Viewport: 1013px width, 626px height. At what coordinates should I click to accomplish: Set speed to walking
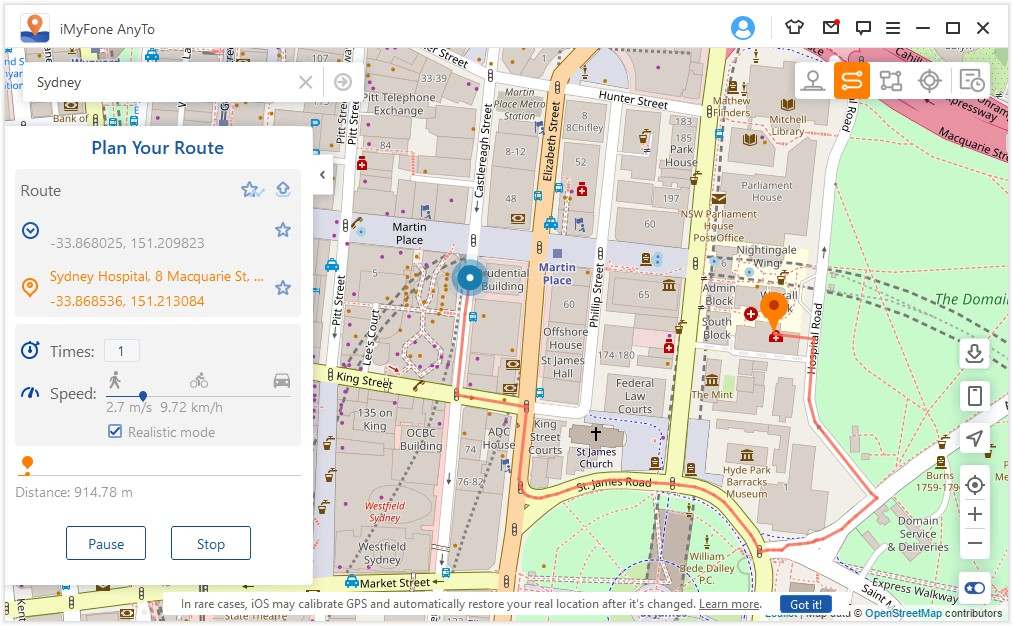(115, 380)
